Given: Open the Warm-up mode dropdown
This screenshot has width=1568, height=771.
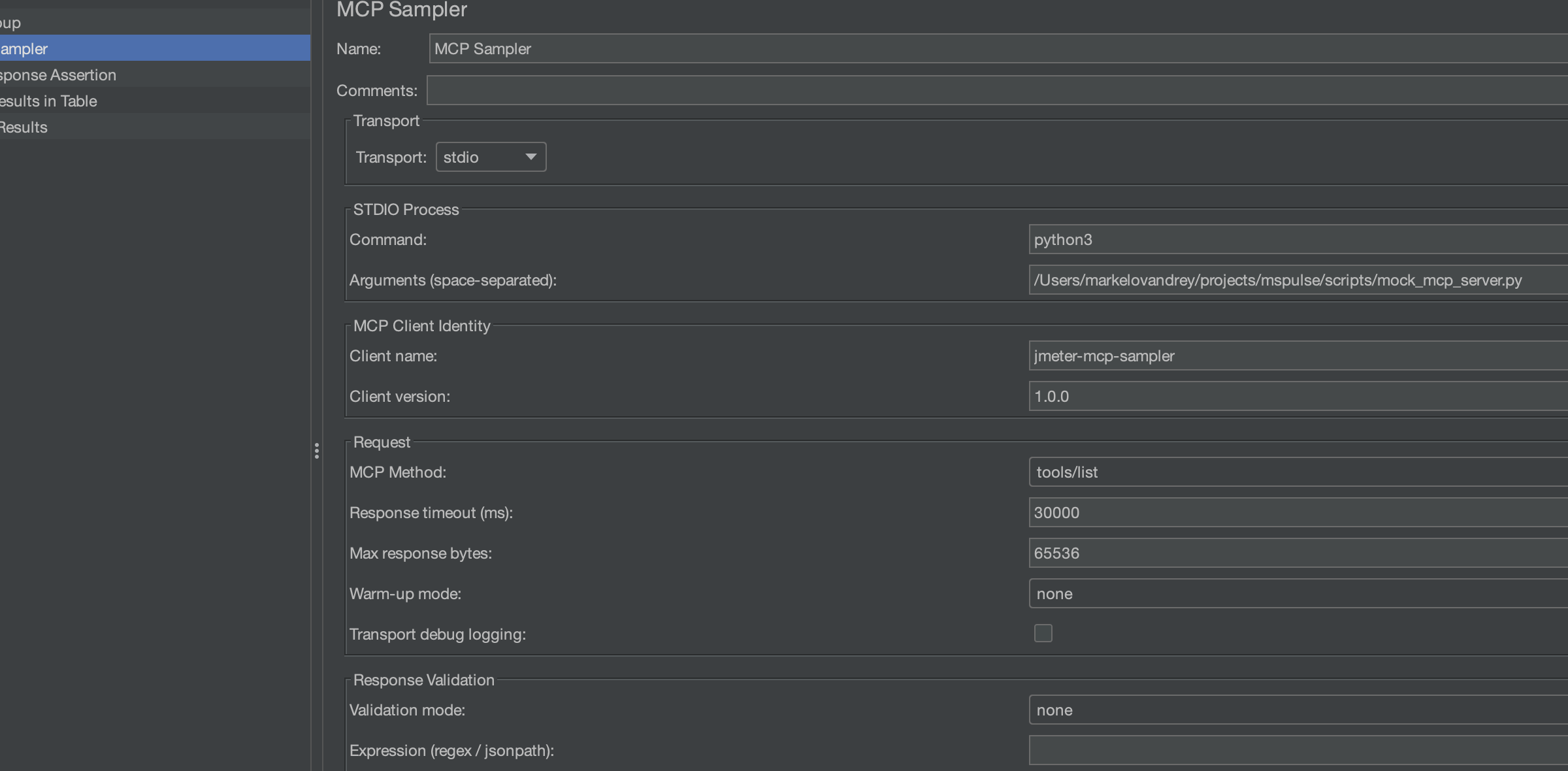Looking at the screenshot, I should point(1297,594).
